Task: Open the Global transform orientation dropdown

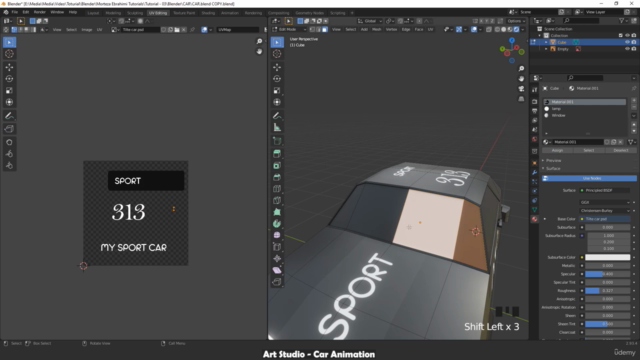Action: (370, 21)
